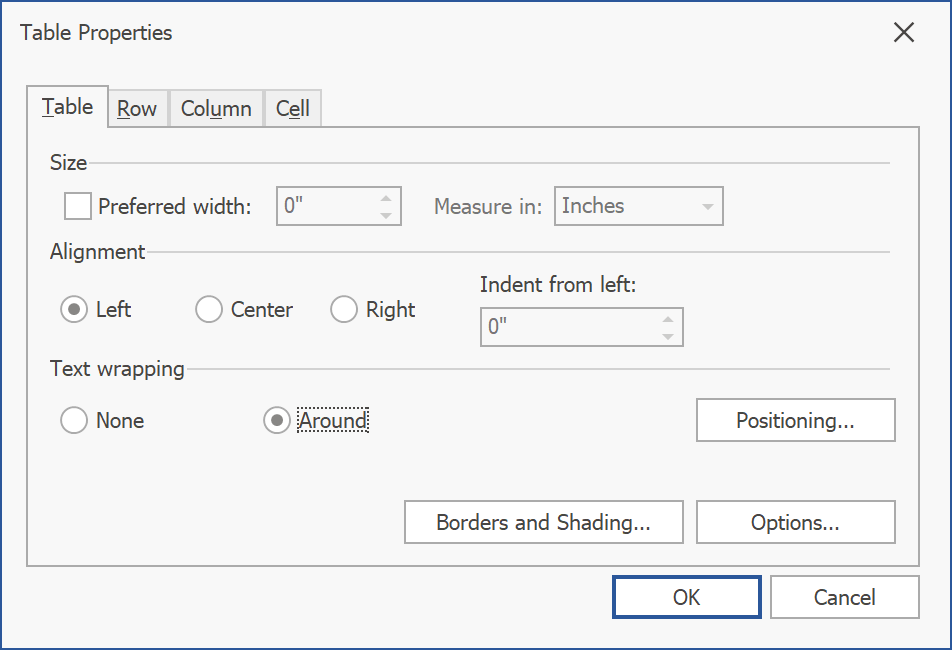This screenshot has height=650, width=952.
Task: Switch to the Row tab
Action: pos(137,109)
